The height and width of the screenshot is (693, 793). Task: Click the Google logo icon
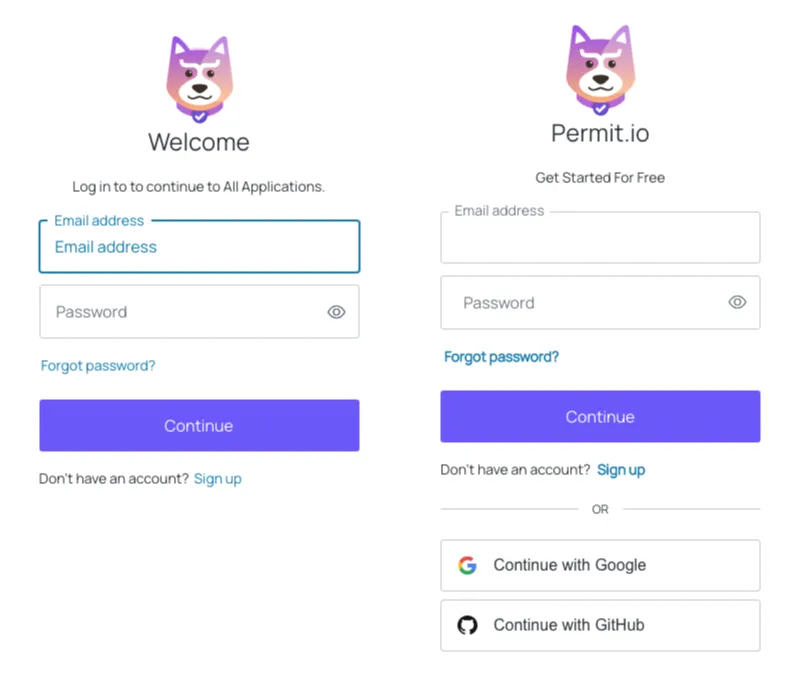click(x=467, y=565)
